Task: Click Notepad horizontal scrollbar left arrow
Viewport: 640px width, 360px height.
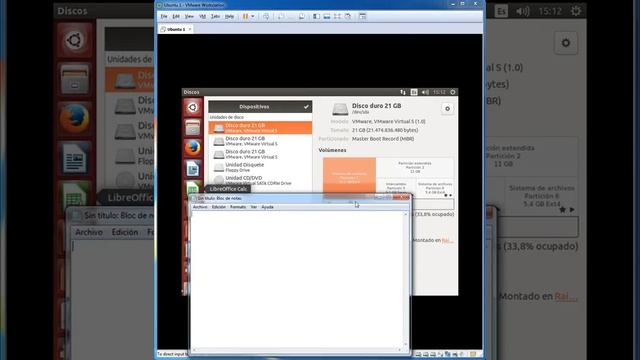Action: pos(194,349)
